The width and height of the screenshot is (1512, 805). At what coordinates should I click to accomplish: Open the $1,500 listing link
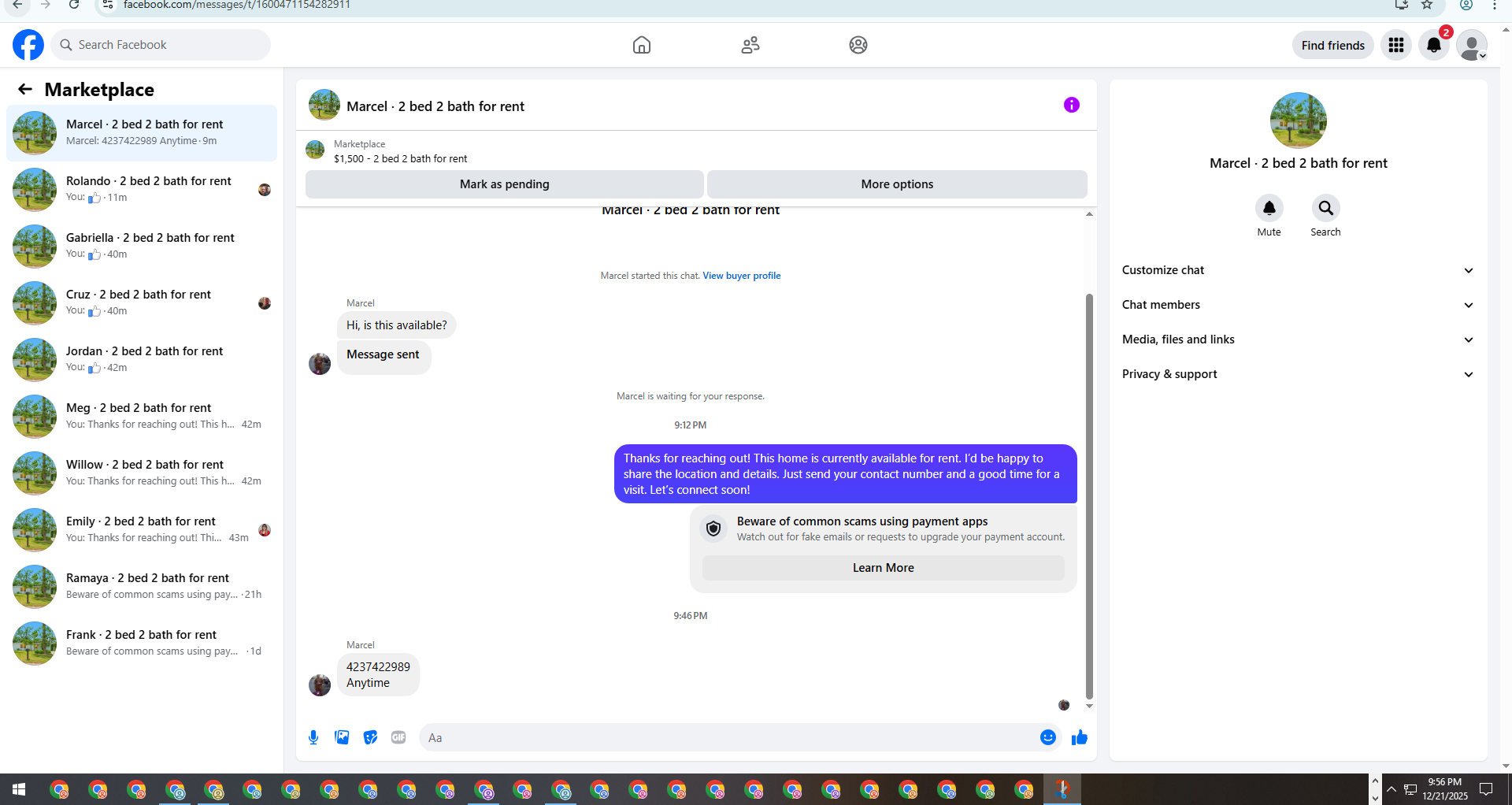click(x=400, y=158)
